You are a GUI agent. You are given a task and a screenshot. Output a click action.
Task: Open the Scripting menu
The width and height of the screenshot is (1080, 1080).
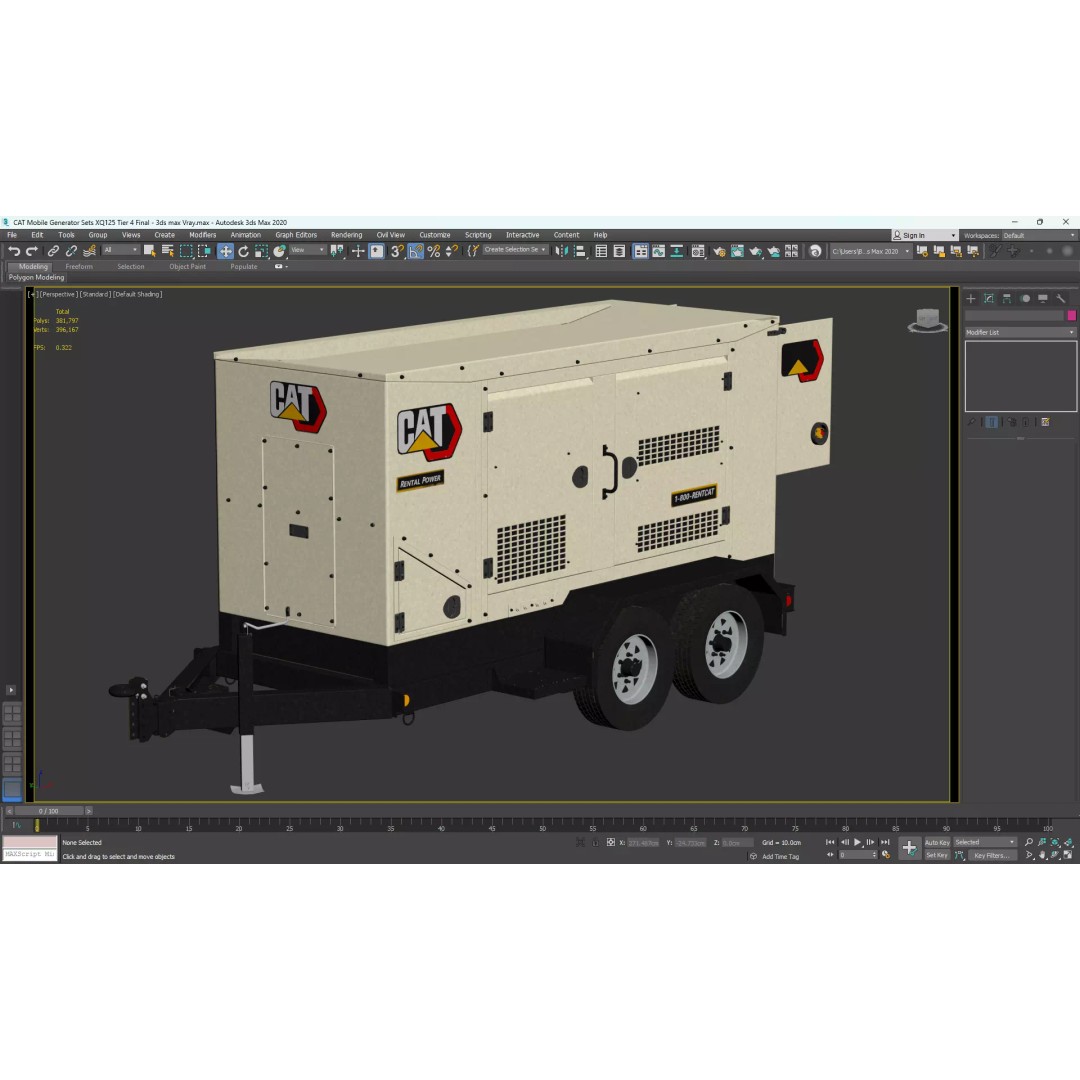click(478, 235)
